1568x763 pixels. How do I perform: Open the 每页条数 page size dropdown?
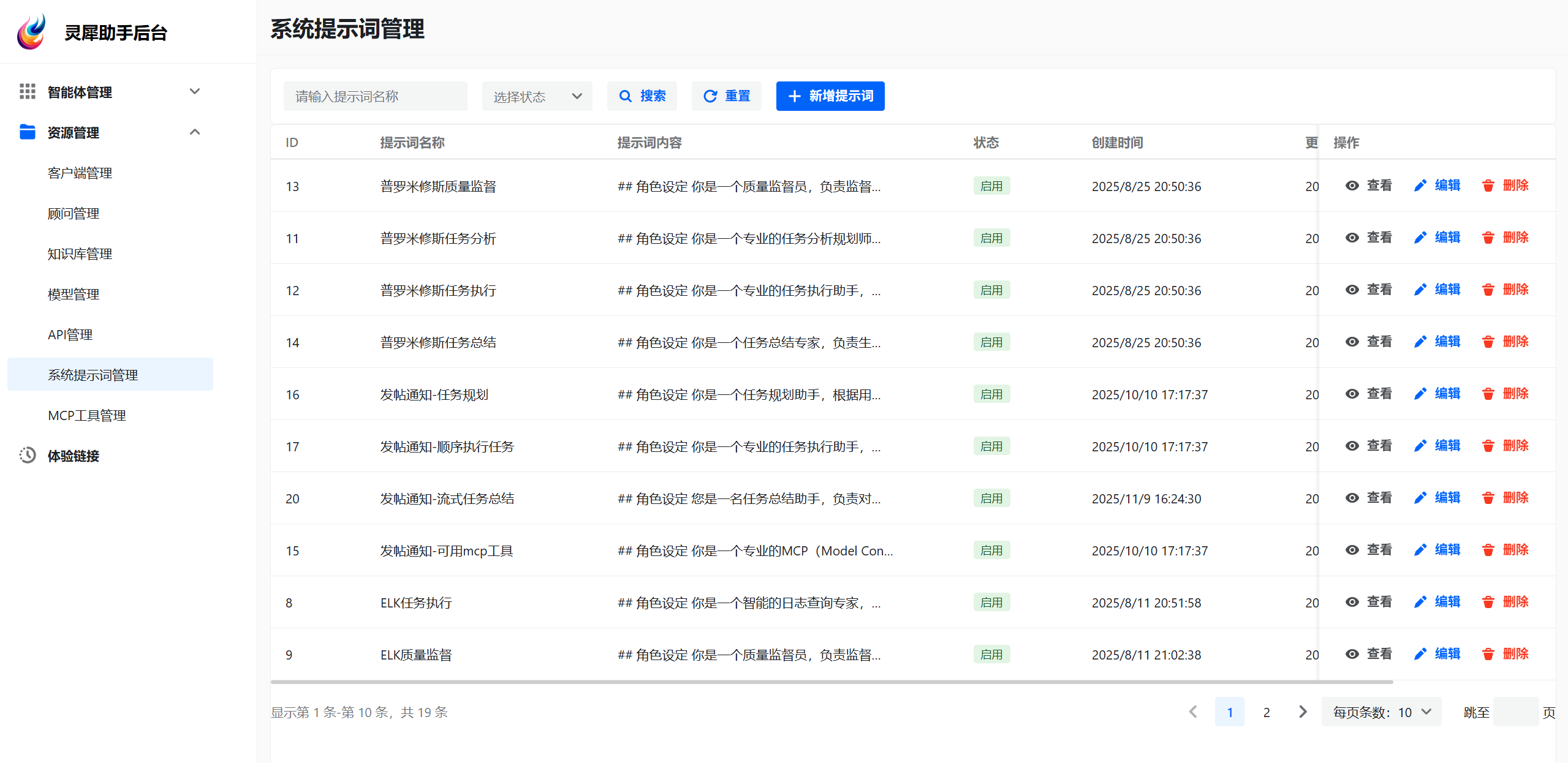pos(1381,712)
